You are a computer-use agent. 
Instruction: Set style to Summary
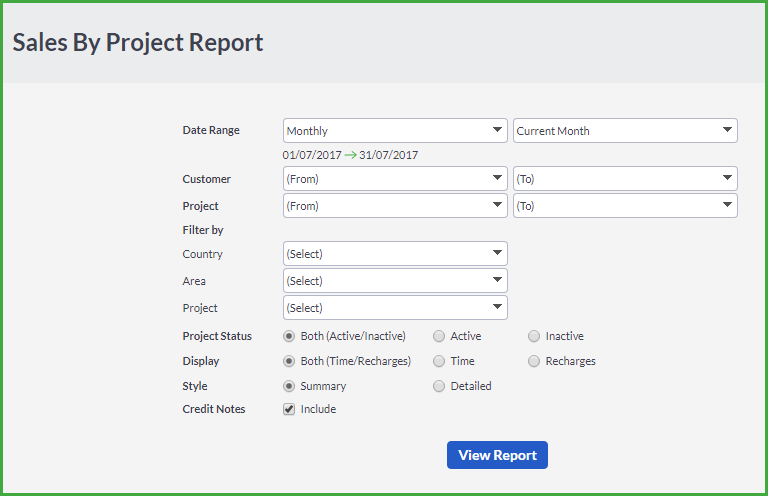tap(289, 386)
